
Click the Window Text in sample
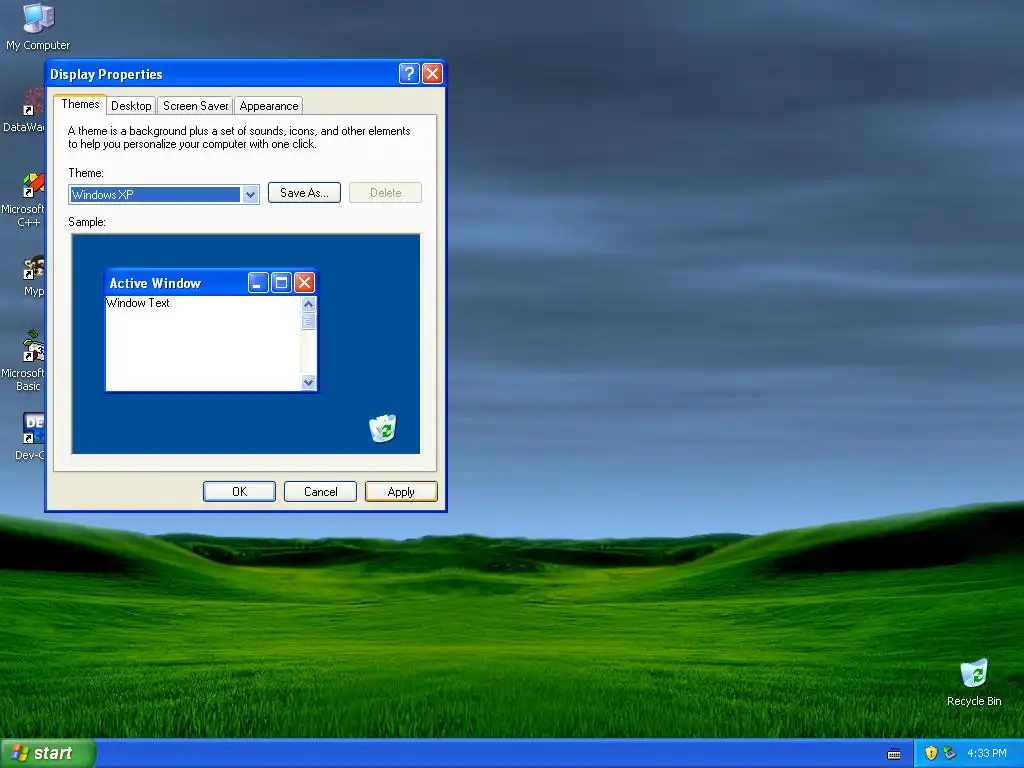pyautogui.click(x=138, y=303)
